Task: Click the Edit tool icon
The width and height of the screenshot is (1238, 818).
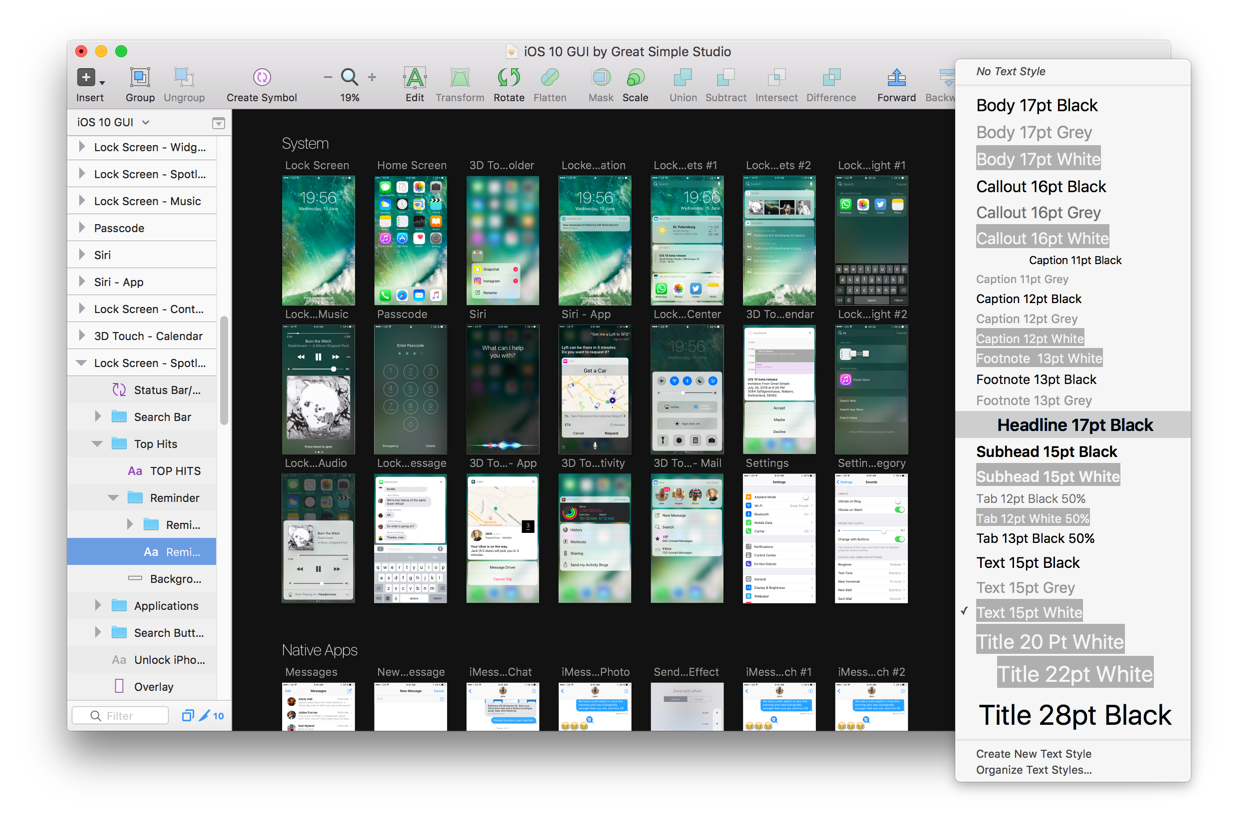Action: [x=414, y=78]
